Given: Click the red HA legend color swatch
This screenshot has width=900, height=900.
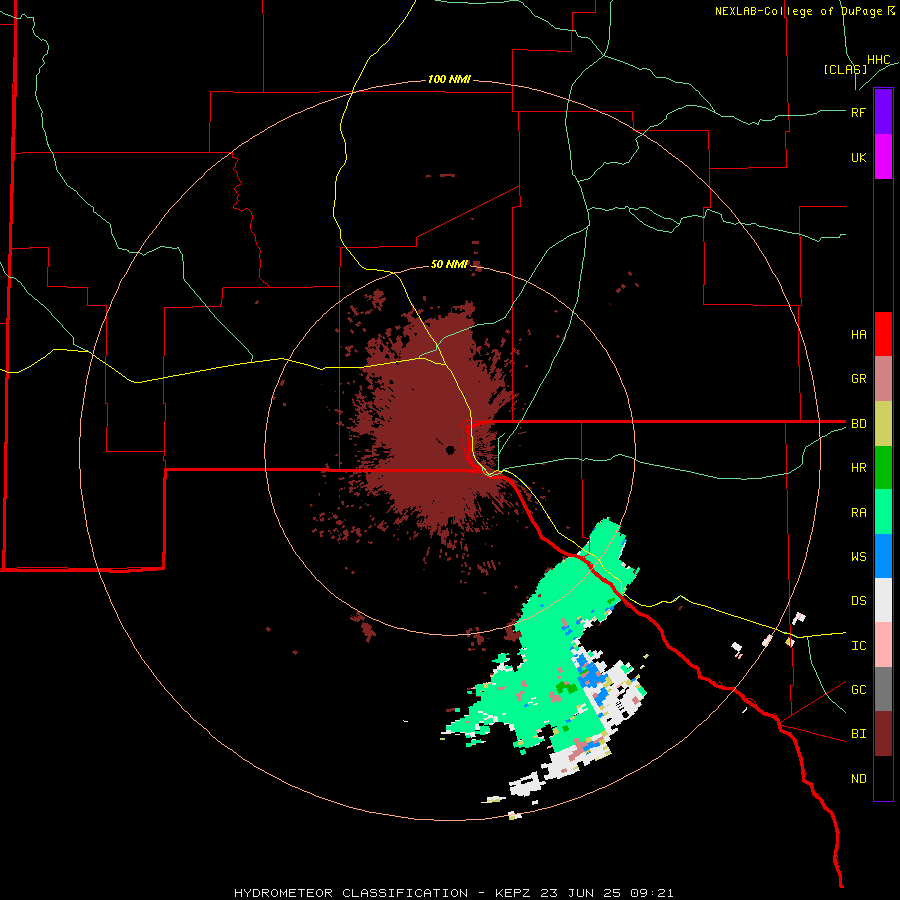Looking at the screenshot, I should [883, 334].
